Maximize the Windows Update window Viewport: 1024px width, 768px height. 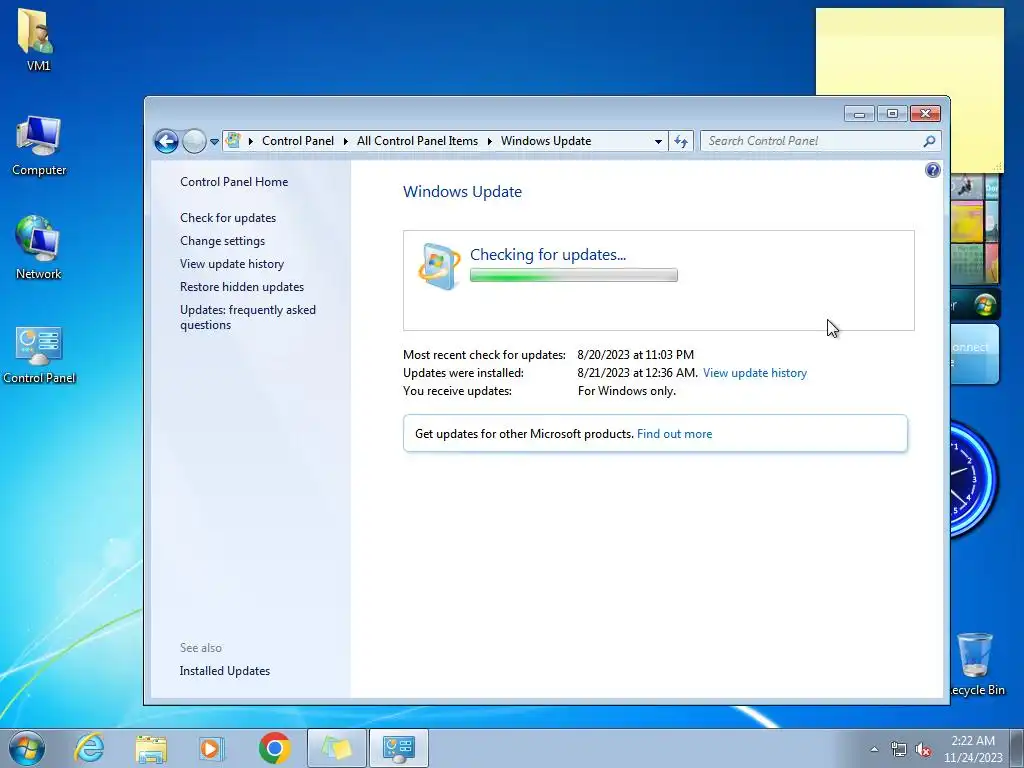pyautogui.click(x=892, y=114)
